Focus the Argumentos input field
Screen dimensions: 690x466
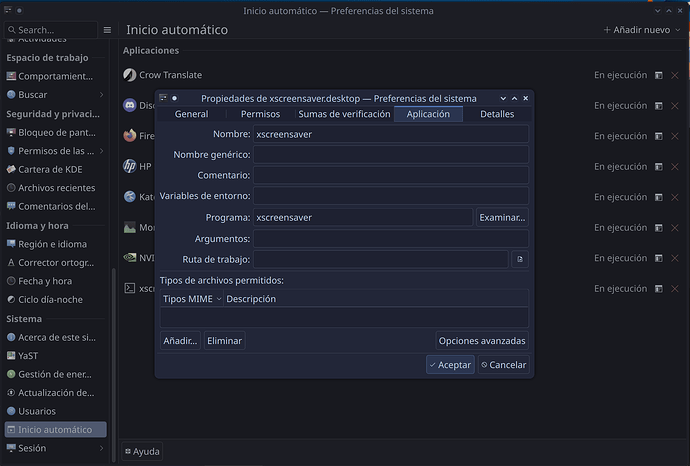click(391, 239)
